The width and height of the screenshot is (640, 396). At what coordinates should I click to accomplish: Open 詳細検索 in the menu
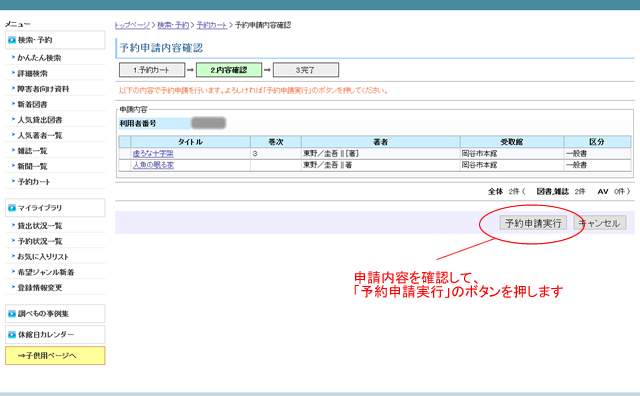point(32,73)
